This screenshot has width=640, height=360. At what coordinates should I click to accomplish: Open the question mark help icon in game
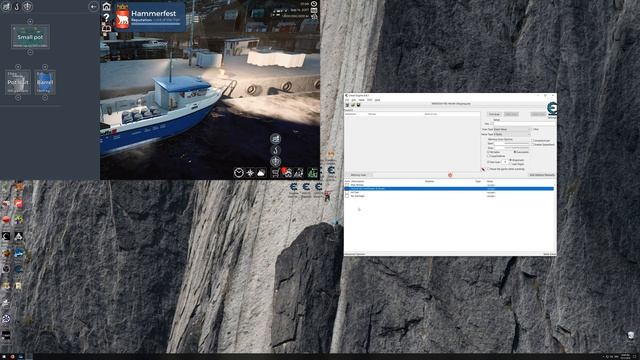coord(107,18)
